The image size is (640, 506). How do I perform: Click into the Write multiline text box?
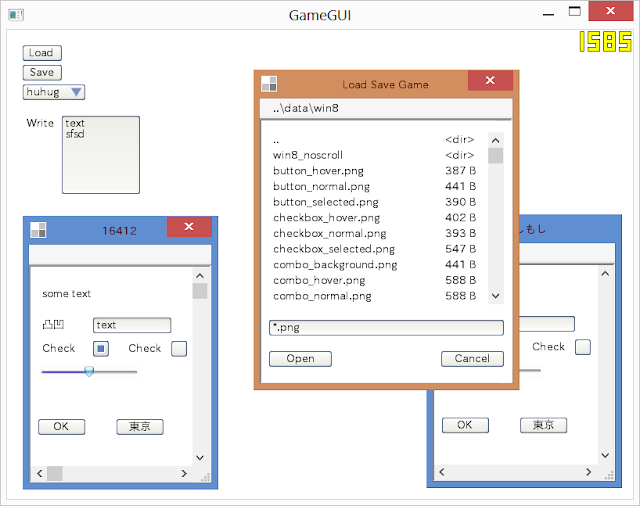101,155
